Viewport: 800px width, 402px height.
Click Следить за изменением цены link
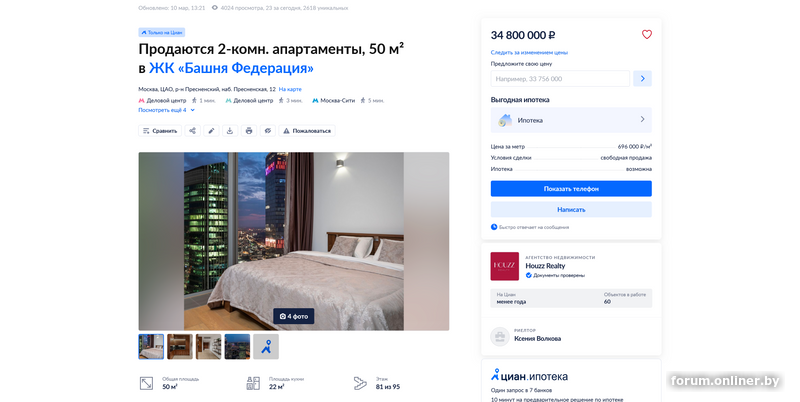click(529, 53)
